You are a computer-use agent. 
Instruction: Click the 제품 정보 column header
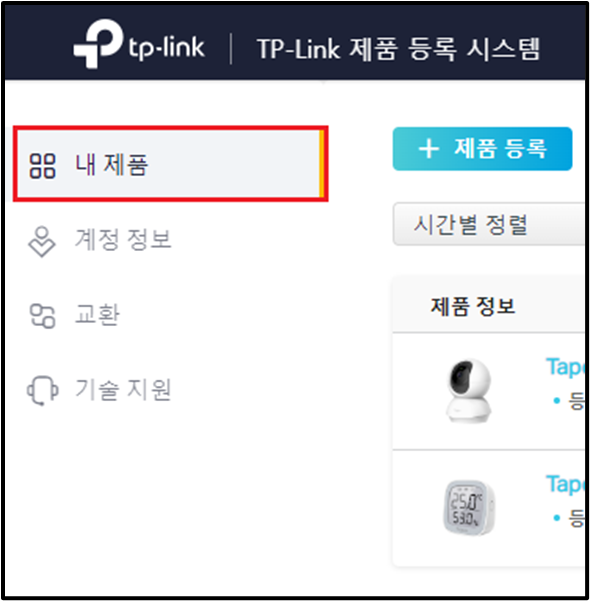coord(473,306)
